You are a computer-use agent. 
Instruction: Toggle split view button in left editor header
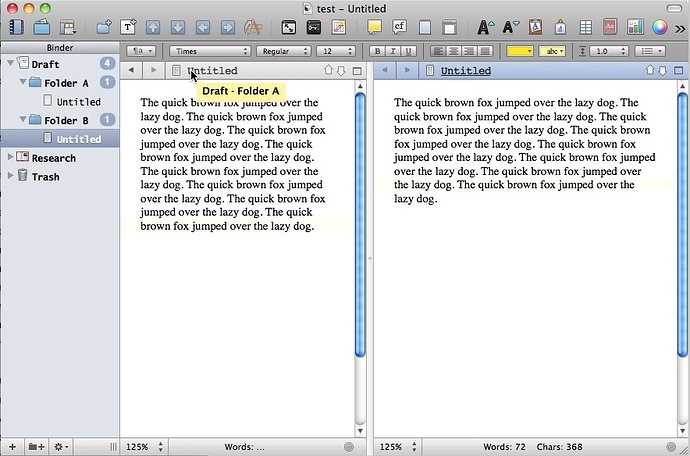[x=358, y=71]
